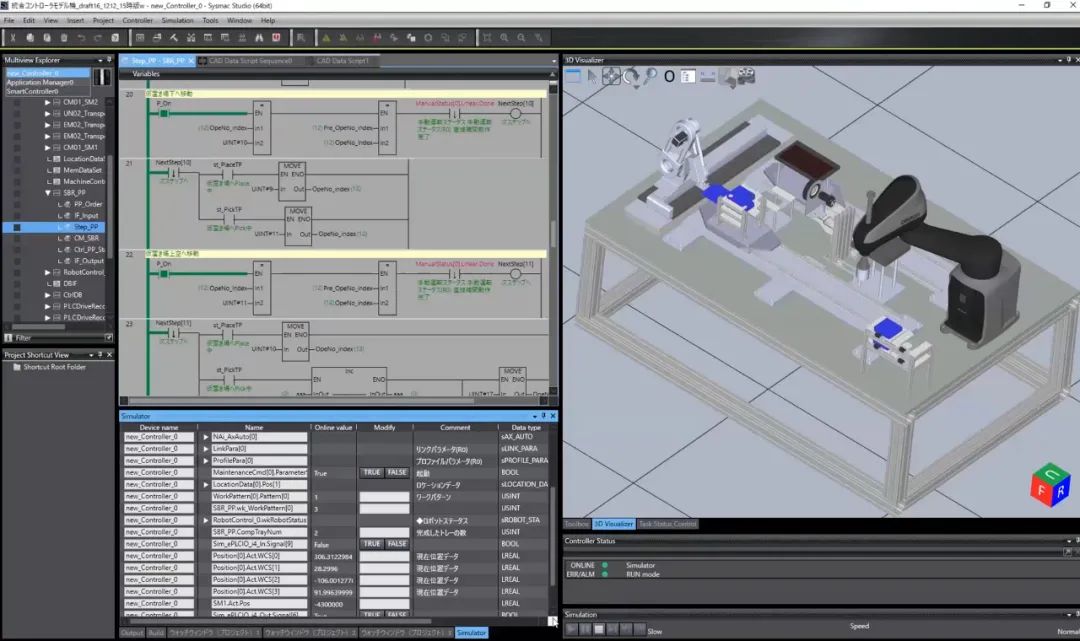Click the rotate view icon in 3D Visualizer
Viewport: 1080px width, 641px height.
pyautogui.click(x=631, y=77)
